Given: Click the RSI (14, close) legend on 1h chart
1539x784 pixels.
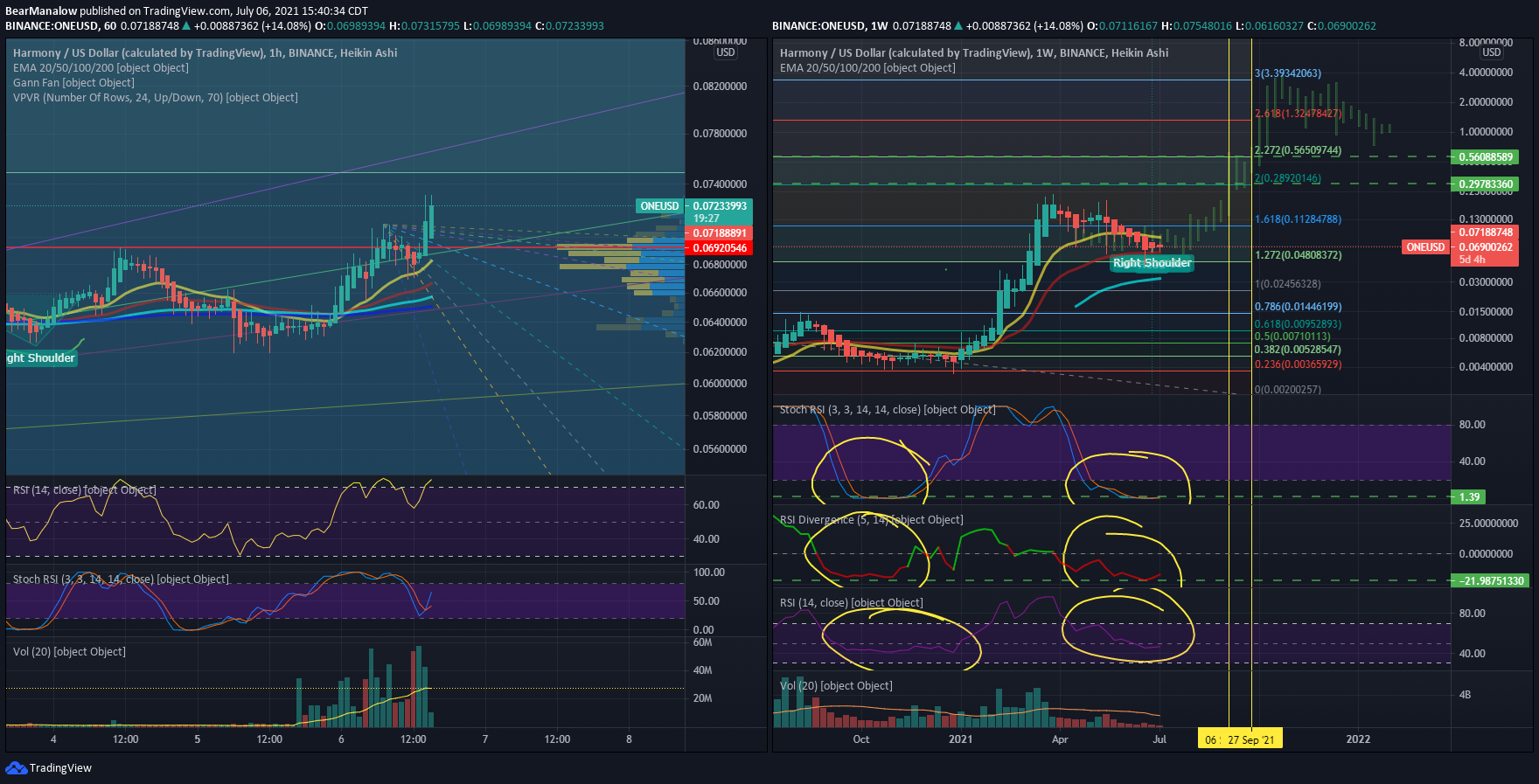Looking at the screenshot, I should click(85, 490).
